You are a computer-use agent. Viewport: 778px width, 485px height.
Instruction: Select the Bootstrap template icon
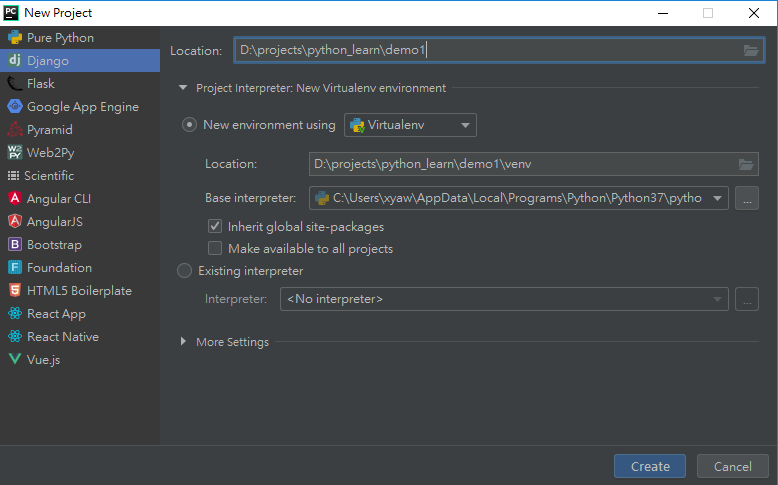pos(15,245)
